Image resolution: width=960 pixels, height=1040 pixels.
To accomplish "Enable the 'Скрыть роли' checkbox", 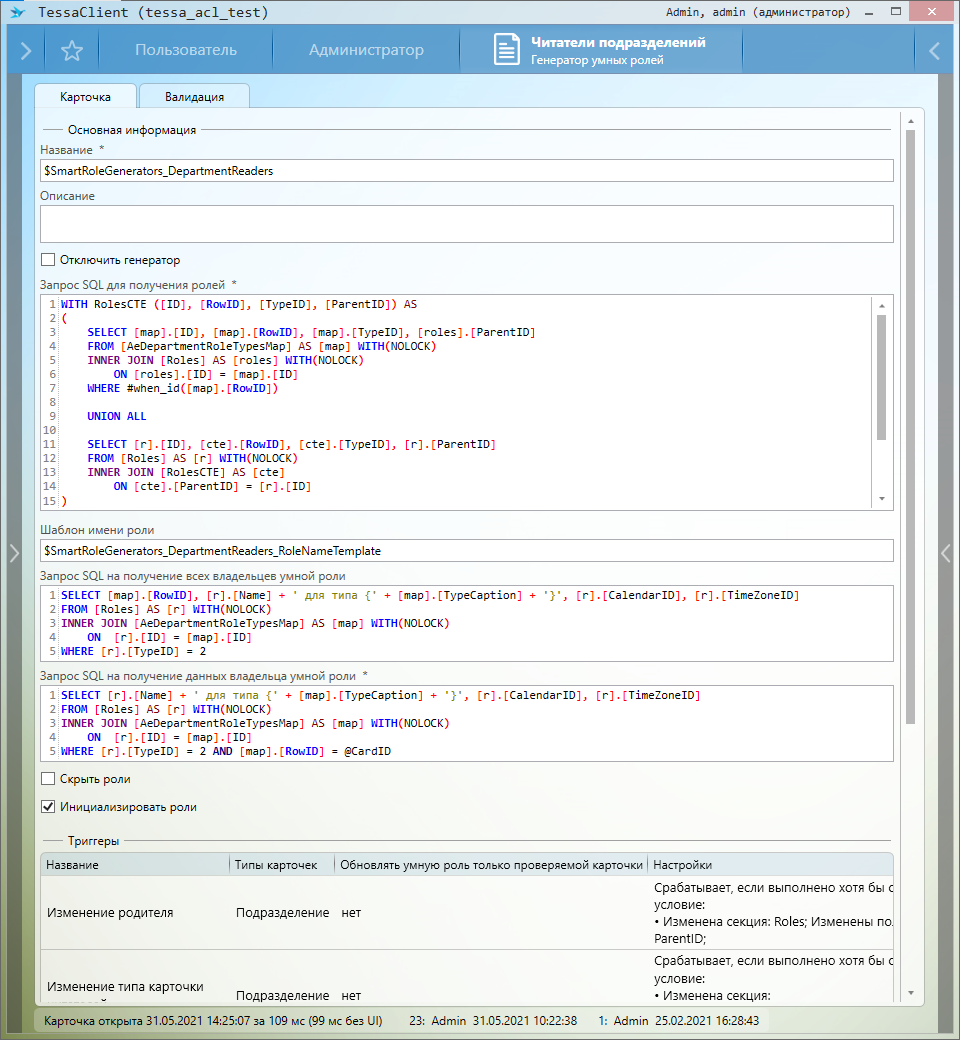I will (x=48, y=779).
